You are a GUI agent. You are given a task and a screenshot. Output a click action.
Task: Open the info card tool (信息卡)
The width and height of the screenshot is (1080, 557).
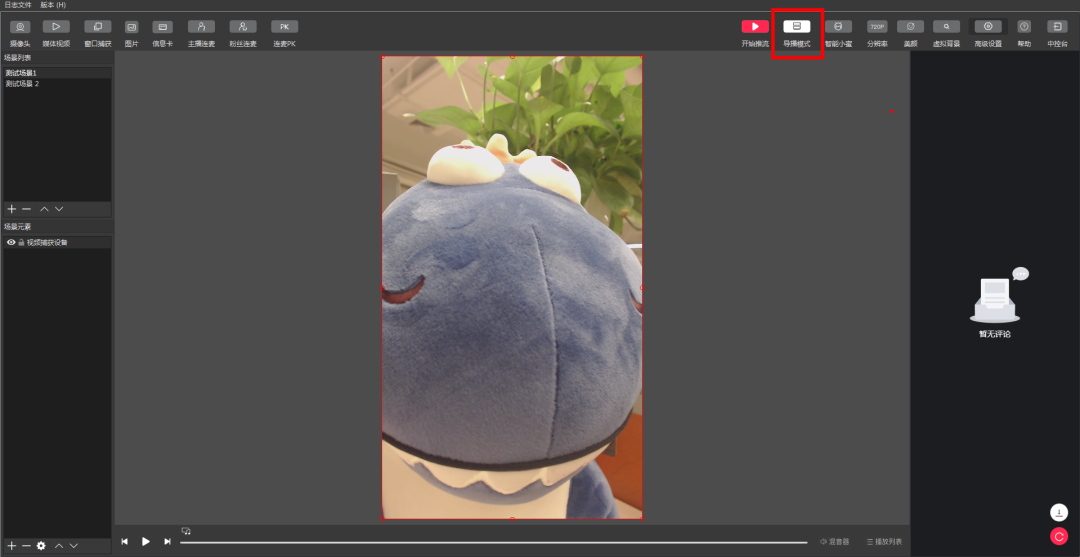(163, 33)
